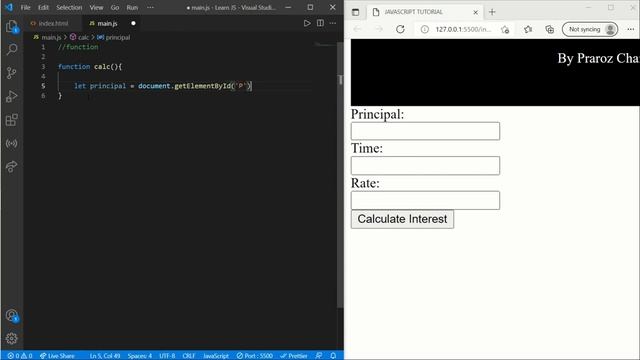Image resolution: width=640 pixels, height=360 pixels.
Task: View site information icon in address bar
Action: click(424, 29)
